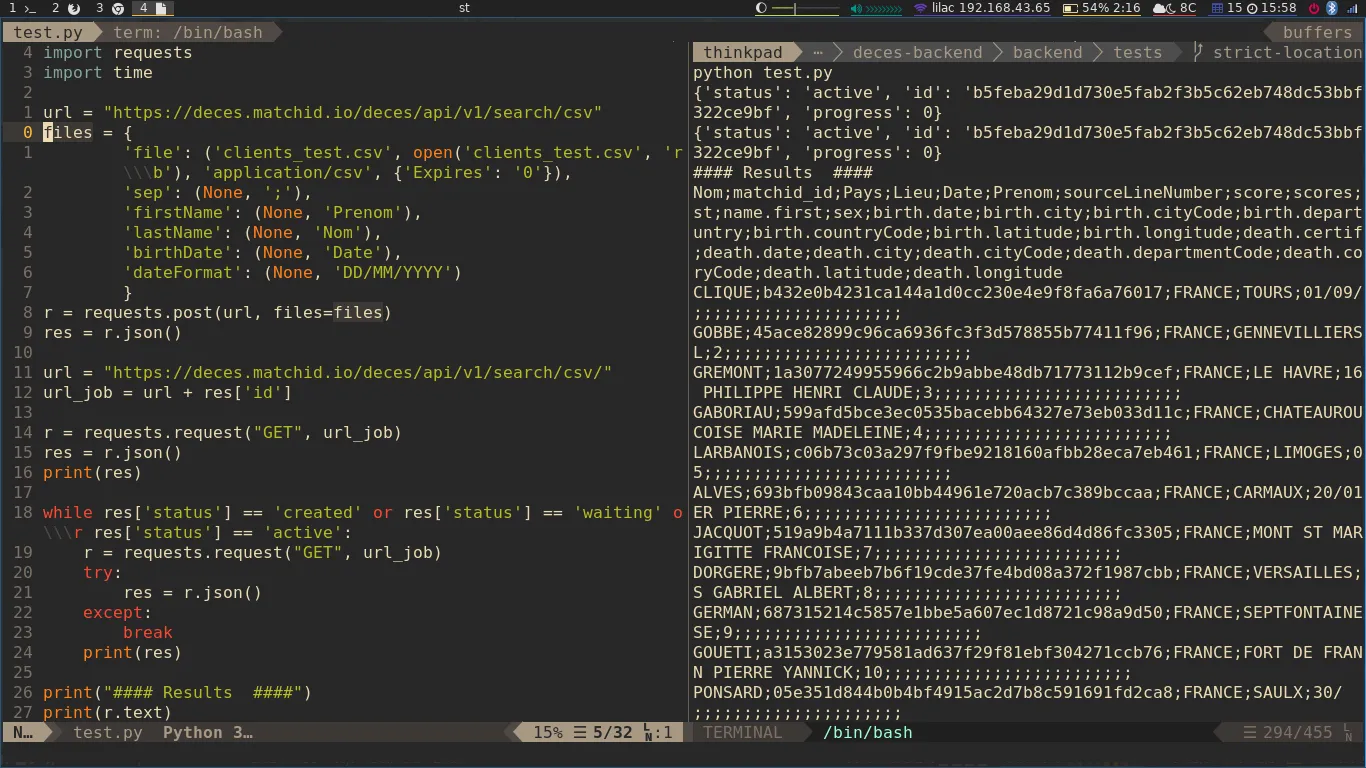
Task: Click the brightness half-moon icon
Action: tap(761, 8)
